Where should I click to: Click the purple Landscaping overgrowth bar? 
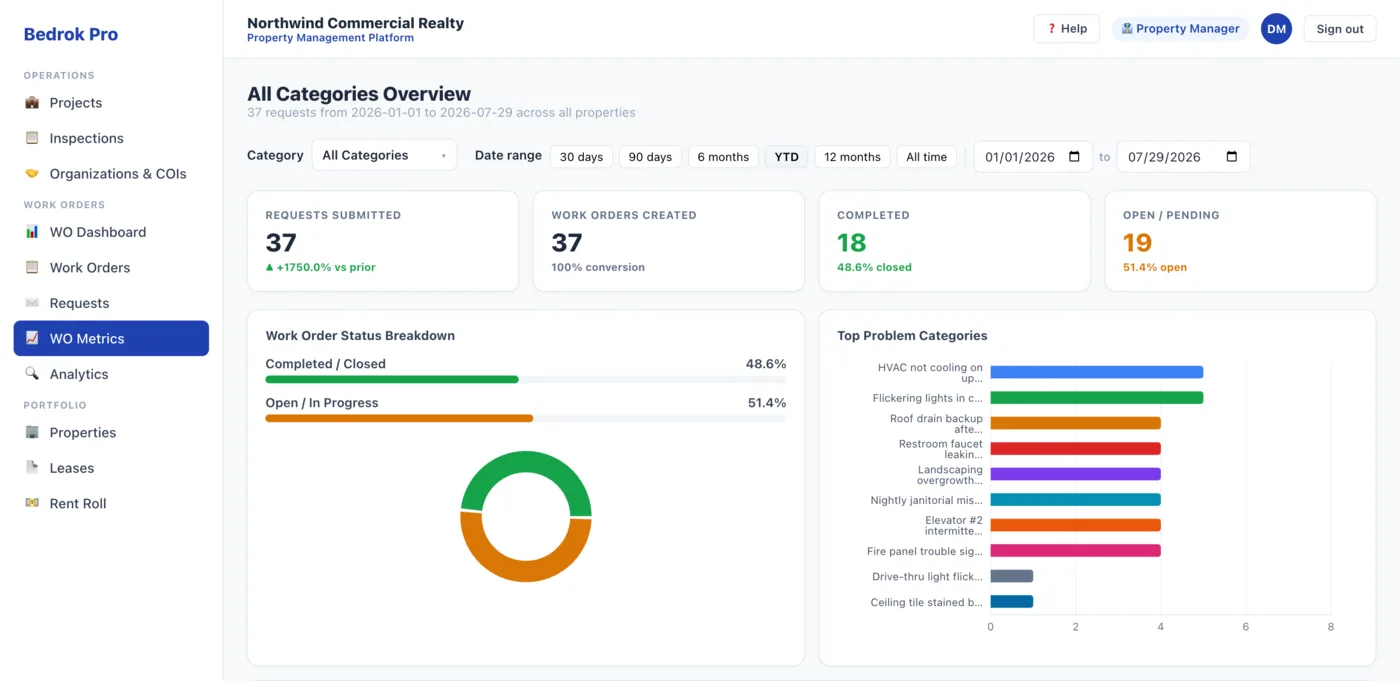1076,474
